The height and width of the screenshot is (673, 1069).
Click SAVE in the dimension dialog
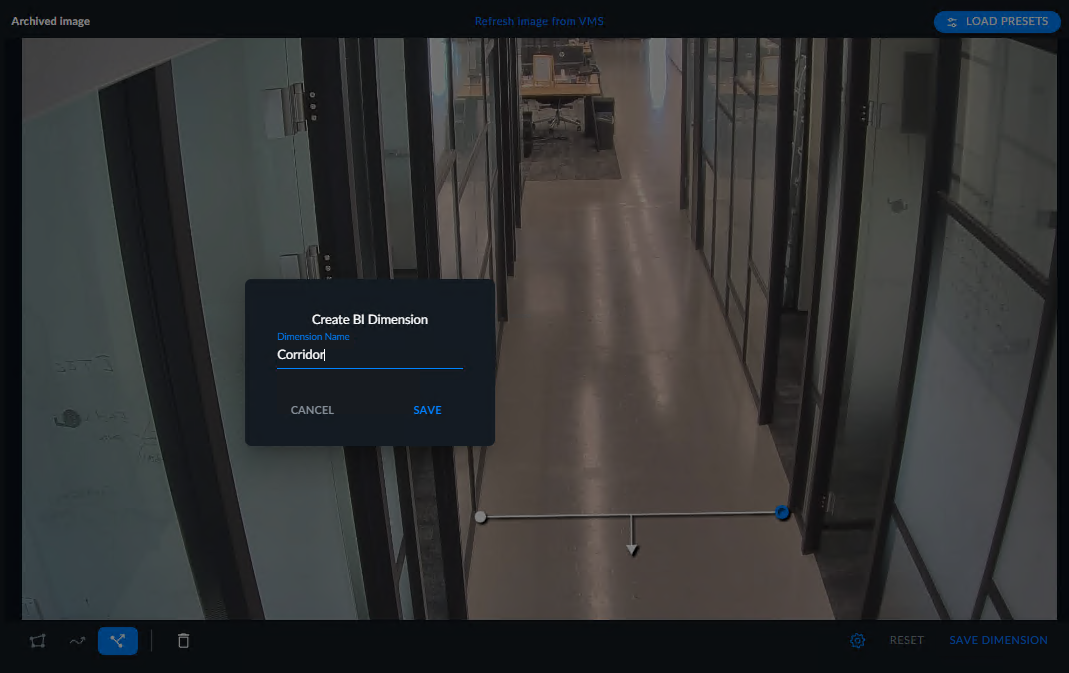click(x=427, y=410)
